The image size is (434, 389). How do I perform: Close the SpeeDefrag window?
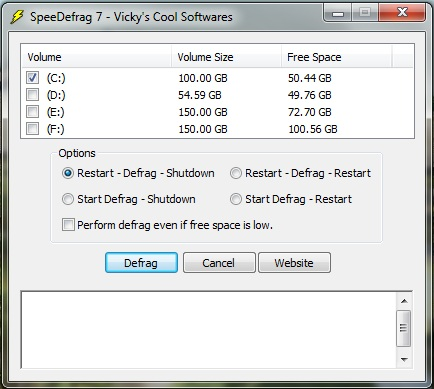[x=402, y=13]
